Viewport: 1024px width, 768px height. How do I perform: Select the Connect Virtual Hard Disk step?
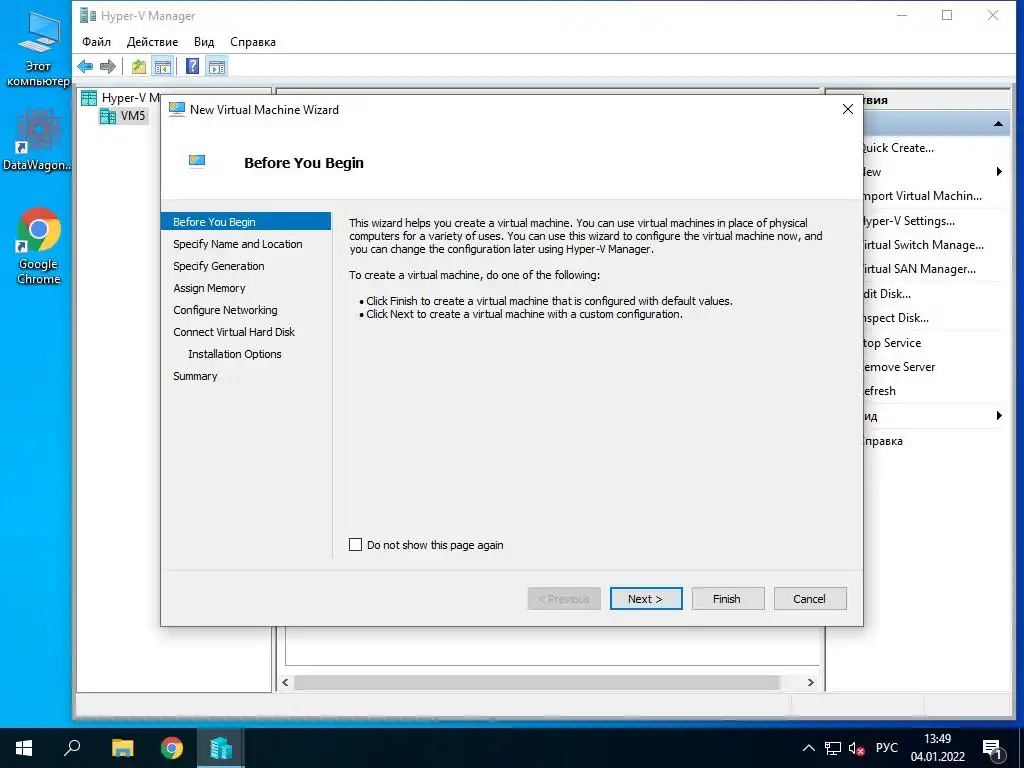coord(234,332)
